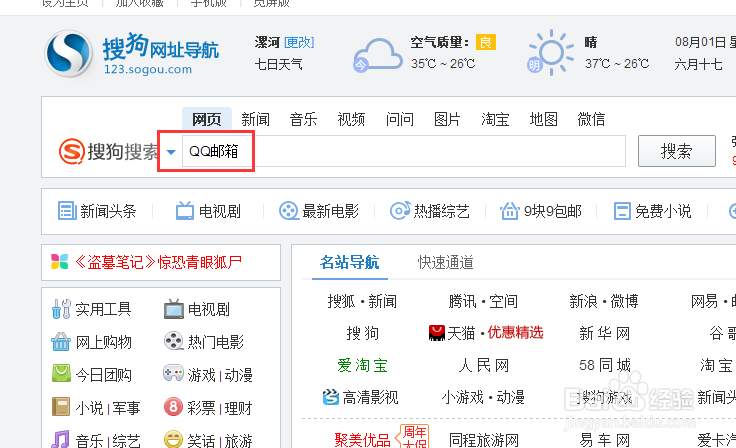
Task: Switch to the 微信 search tab
Action: (x=591, y=119)
